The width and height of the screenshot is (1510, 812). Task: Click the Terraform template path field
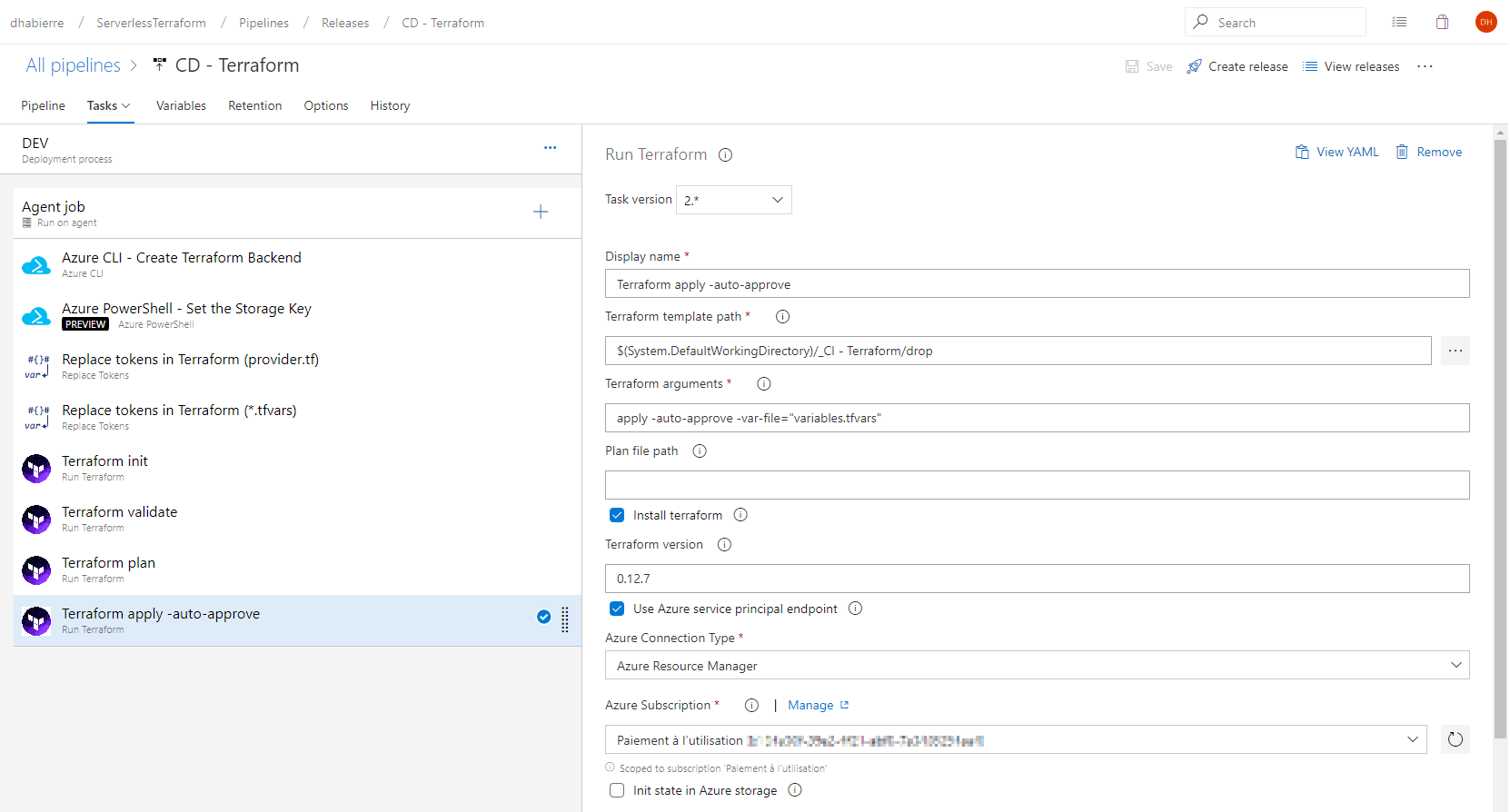click(1018, 351)
